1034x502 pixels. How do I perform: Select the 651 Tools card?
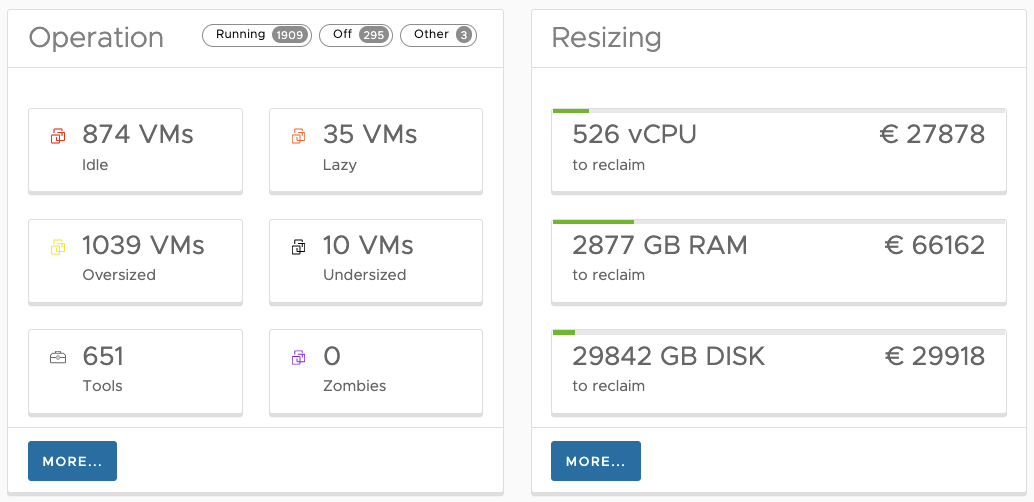point(135,372)
